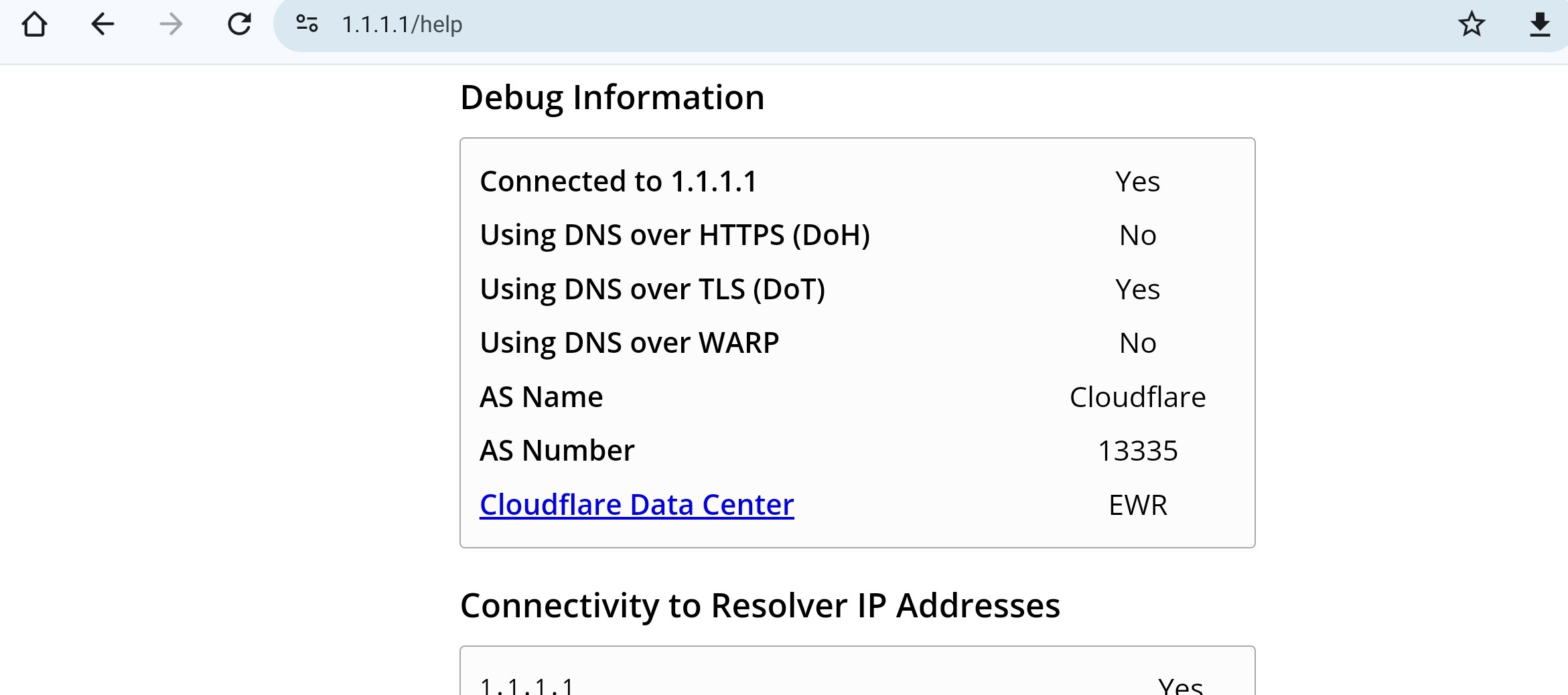Go to the browser home page

(34, 25)
